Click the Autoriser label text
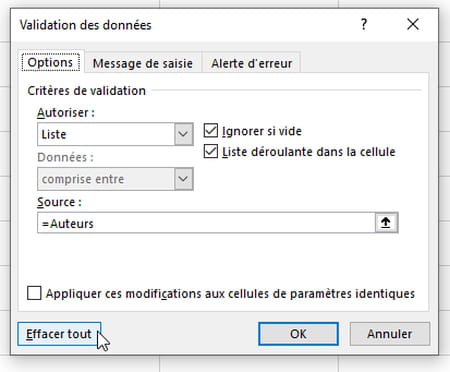 tap(66, 113)
